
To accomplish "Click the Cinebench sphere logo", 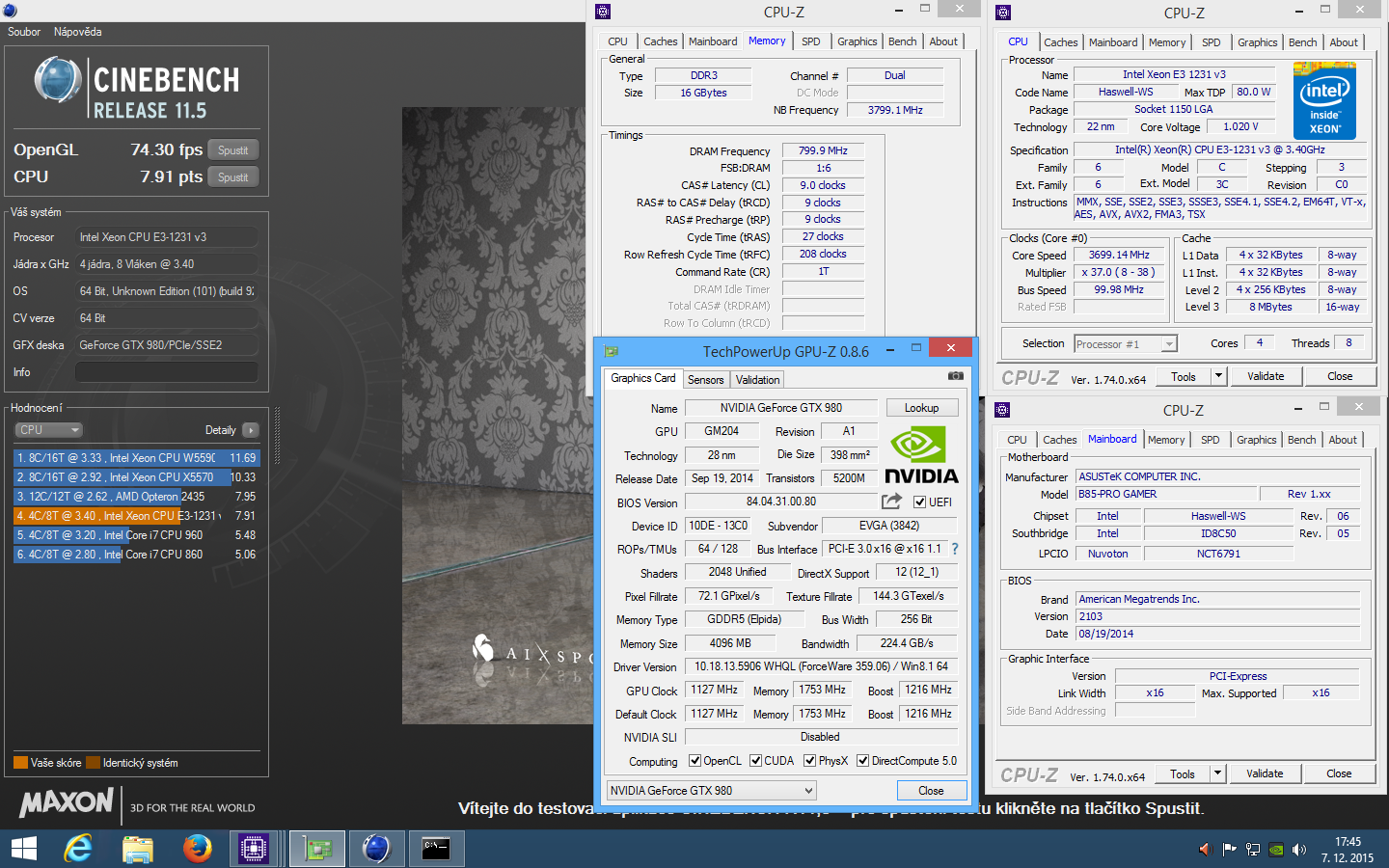I will tap(58, 80).
